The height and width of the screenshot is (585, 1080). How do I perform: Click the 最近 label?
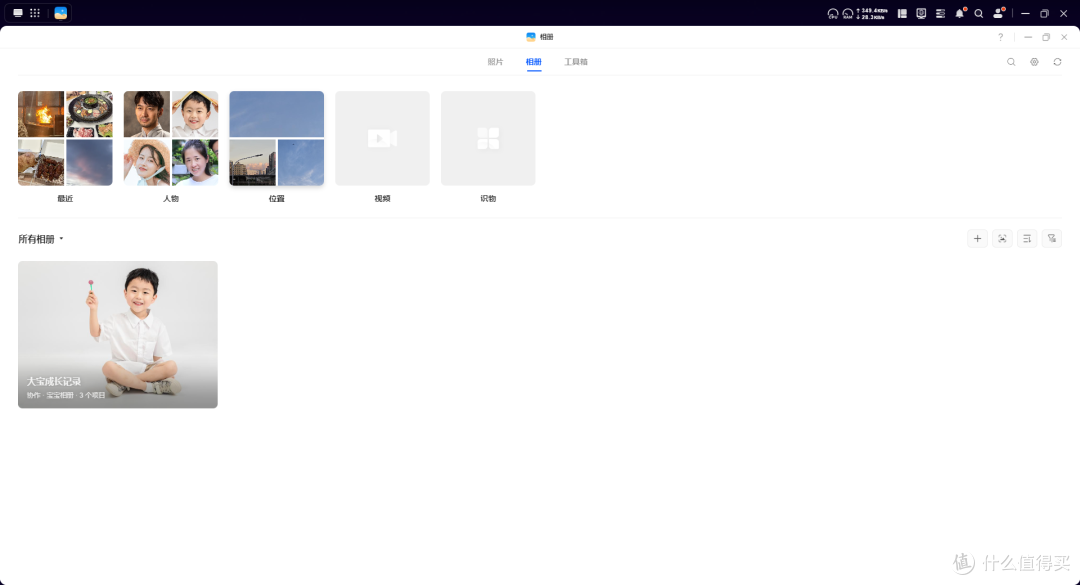click(65, 198)
